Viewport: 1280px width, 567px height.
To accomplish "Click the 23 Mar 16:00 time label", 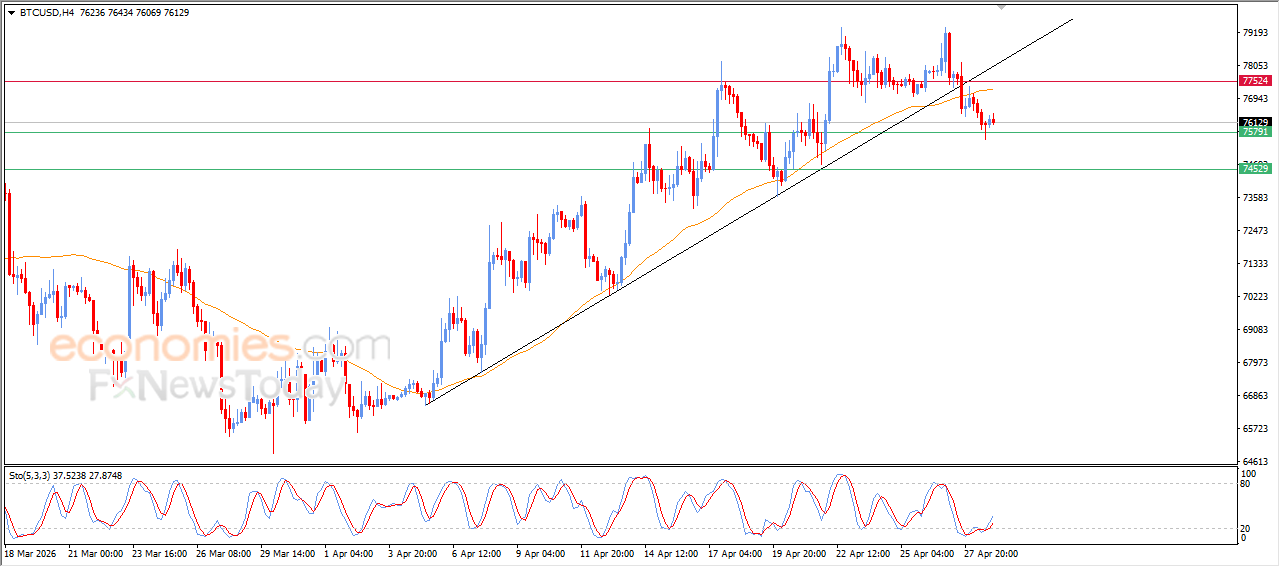I will [x=160, y=553].
